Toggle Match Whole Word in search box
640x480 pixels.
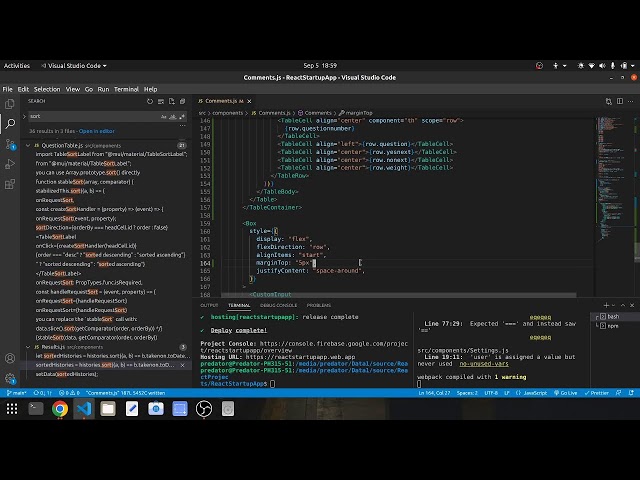(173, 117)
